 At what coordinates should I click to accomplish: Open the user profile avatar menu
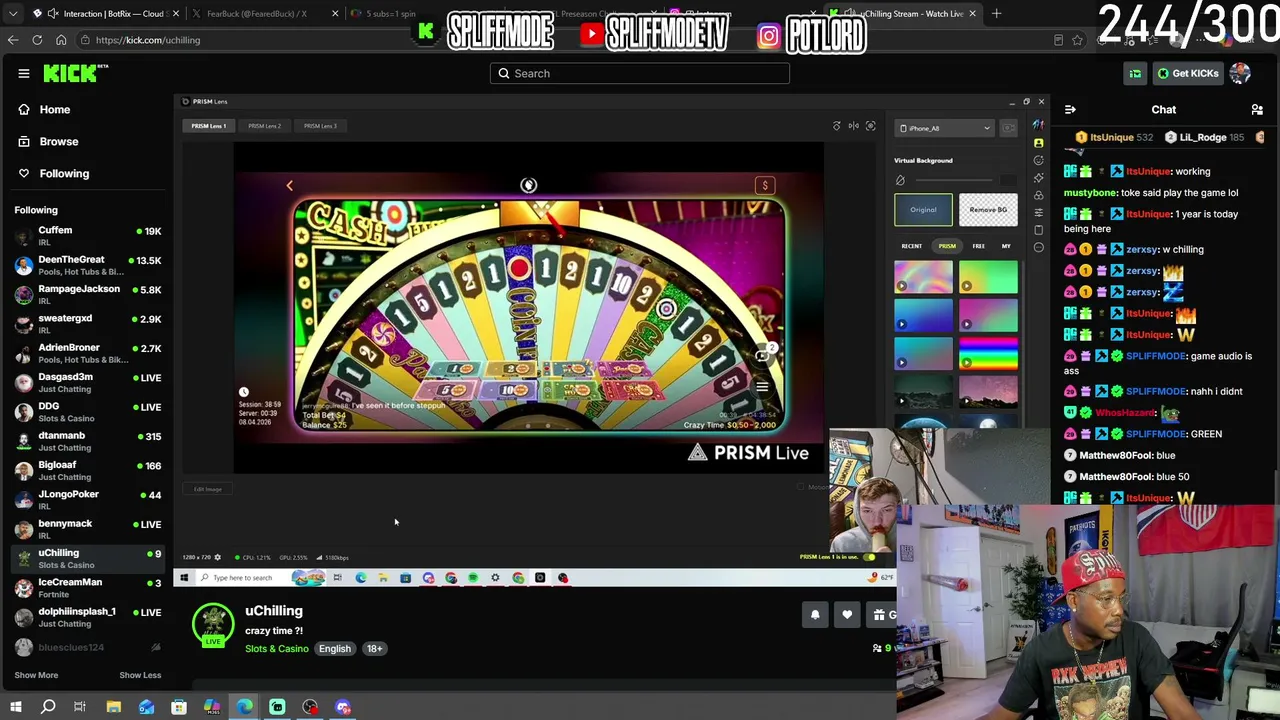point(1240,73)
